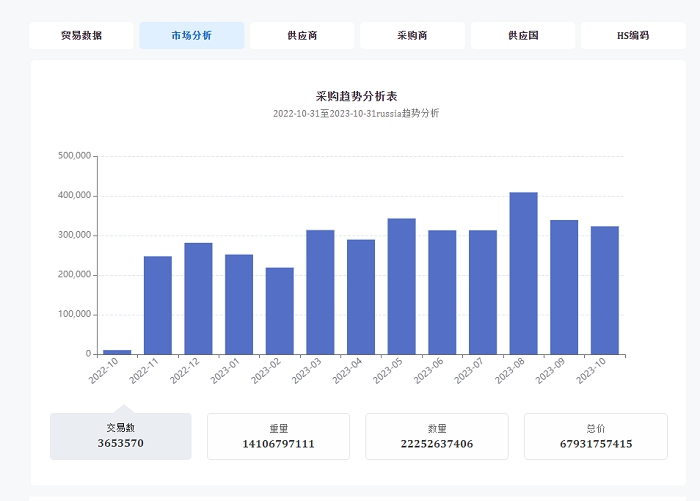Select the 重量 14106797111 card

(278, 436)
